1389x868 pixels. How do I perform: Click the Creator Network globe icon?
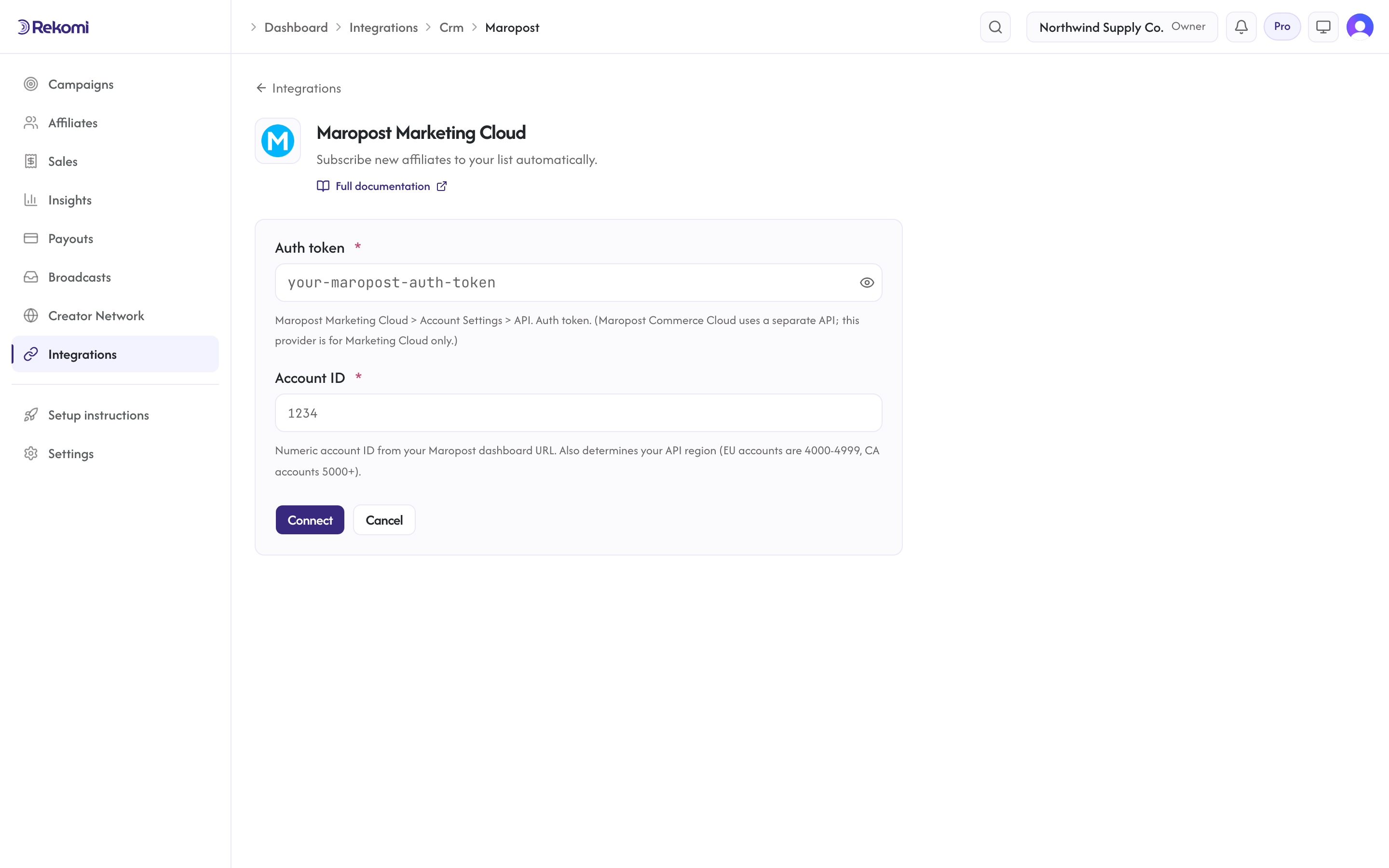[x=31, y=315]
